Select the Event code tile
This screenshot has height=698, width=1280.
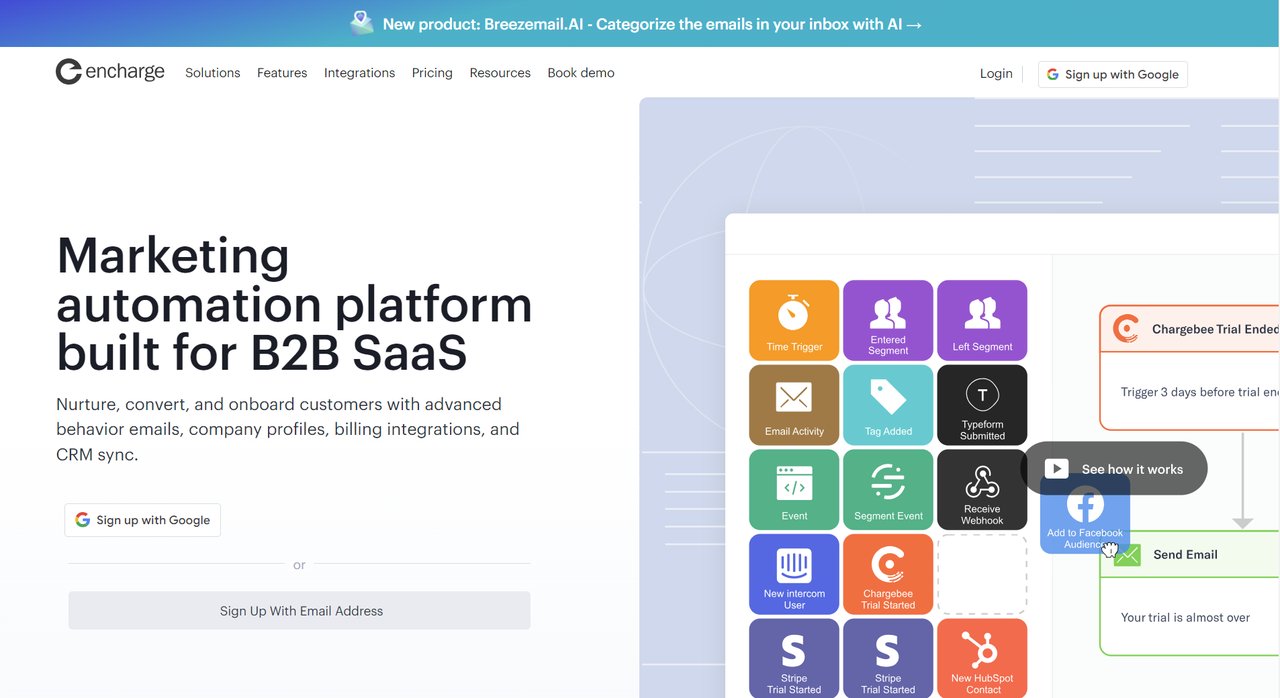coord(794,489)
